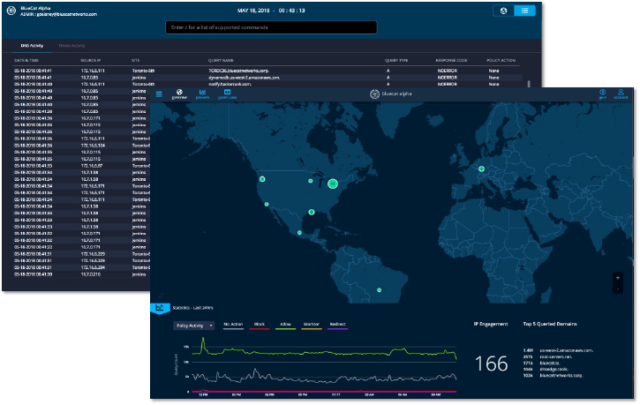
Task: Click the map marker over Europe
Action: [481, 169]
